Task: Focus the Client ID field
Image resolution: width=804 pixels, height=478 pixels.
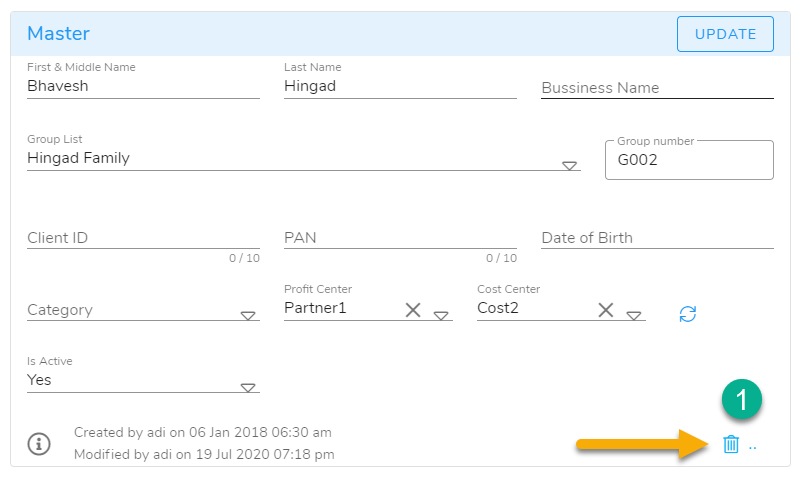Action: (143, 238)
